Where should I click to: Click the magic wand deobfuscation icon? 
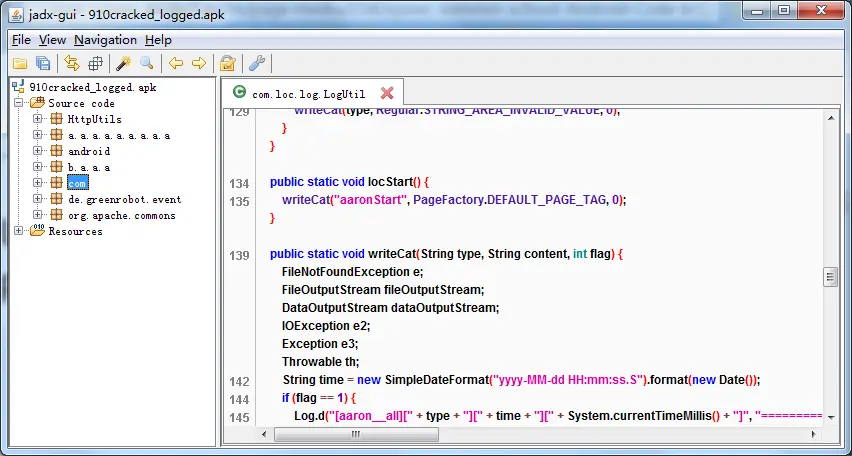123,64
